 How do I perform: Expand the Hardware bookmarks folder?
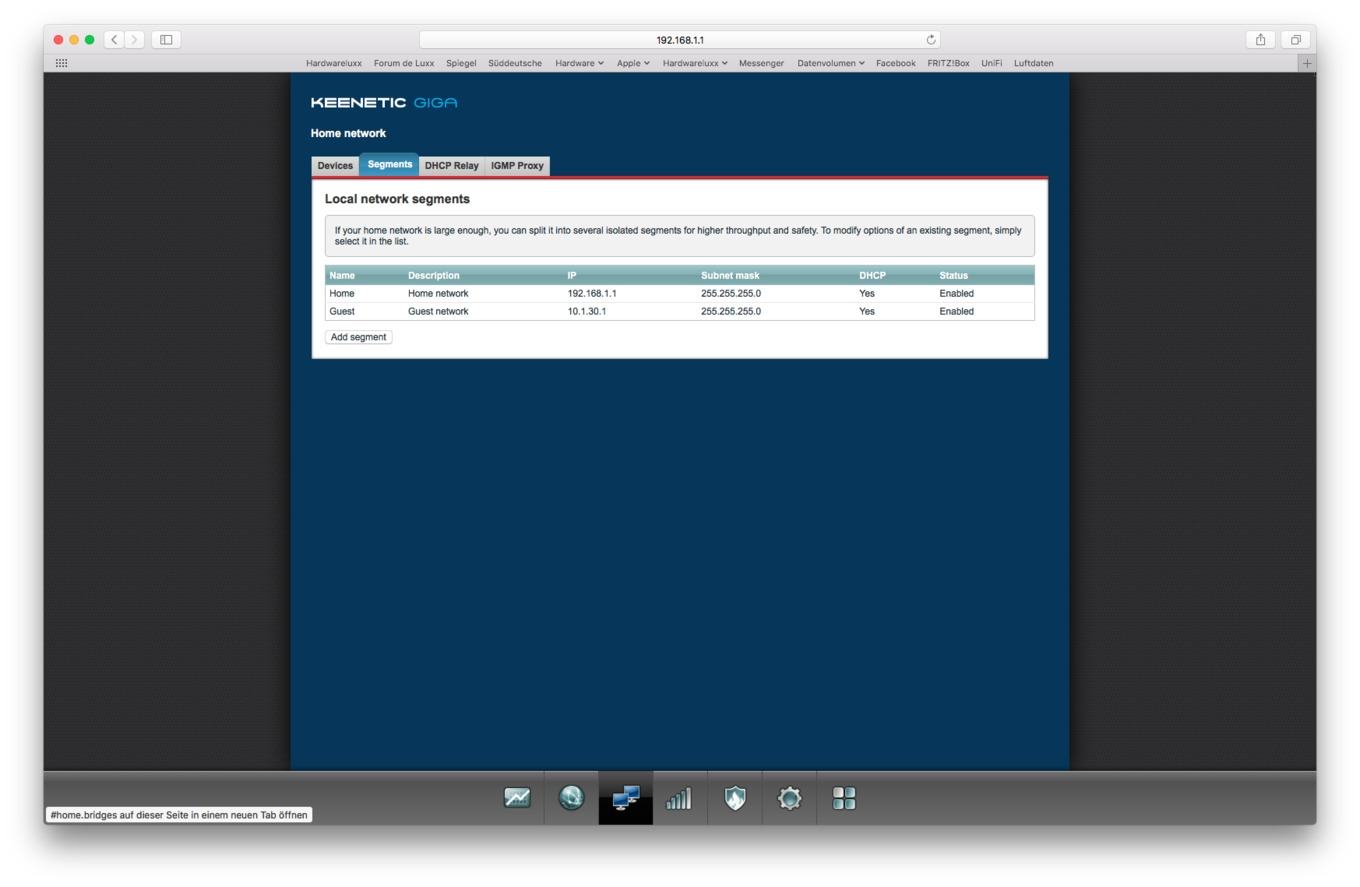pyautogui.click(x=580, y=63)
